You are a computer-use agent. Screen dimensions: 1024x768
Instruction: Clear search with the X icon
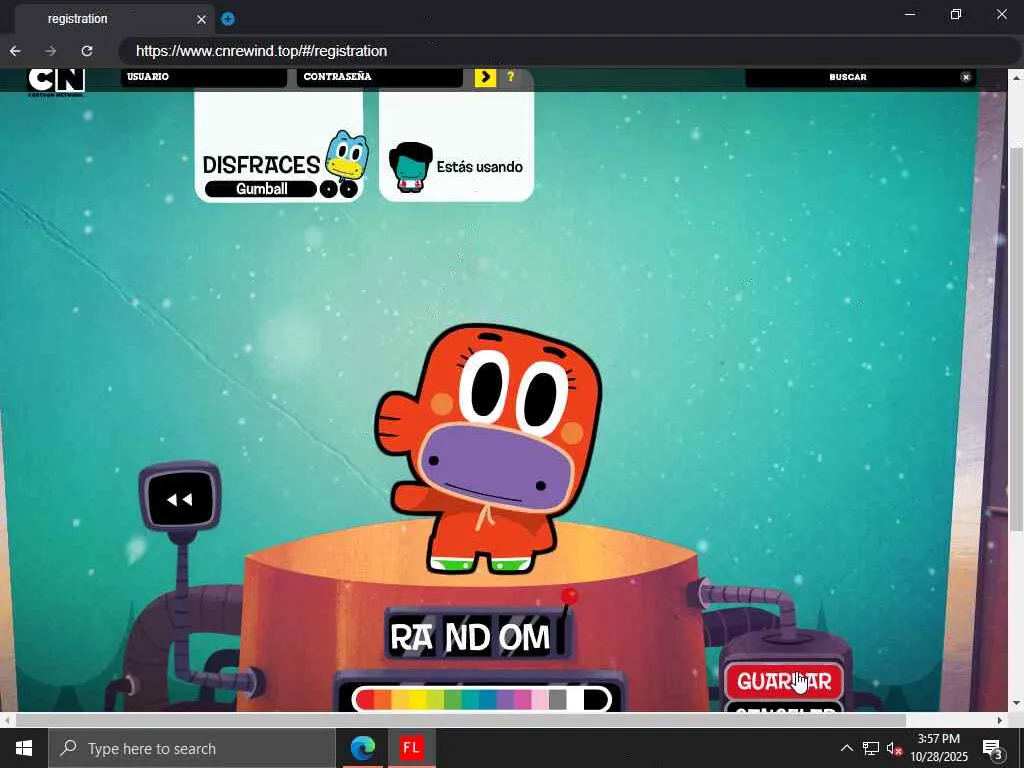[965, 77]
